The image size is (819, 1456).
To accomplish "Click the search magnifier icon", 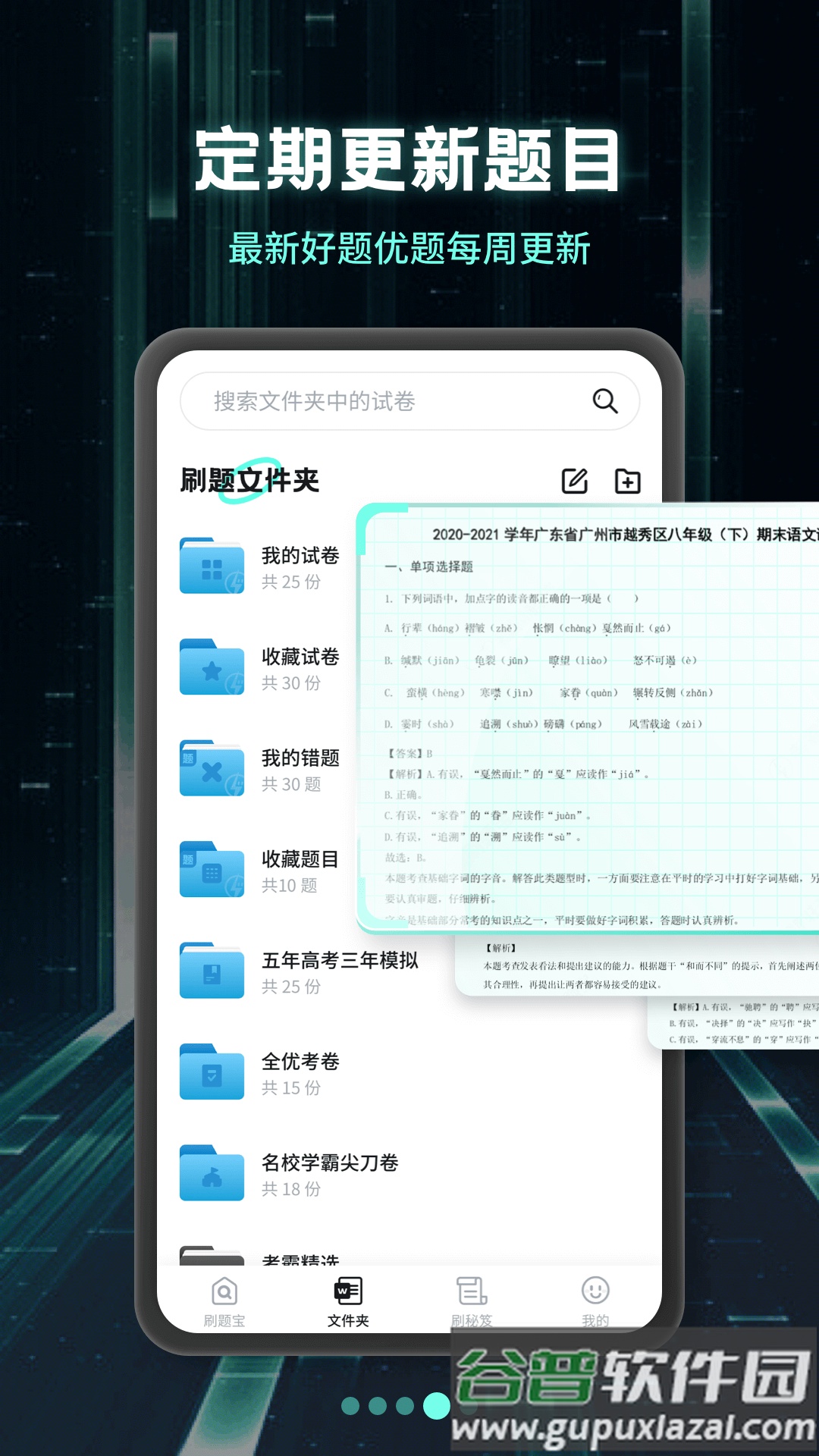I will 605,401.
